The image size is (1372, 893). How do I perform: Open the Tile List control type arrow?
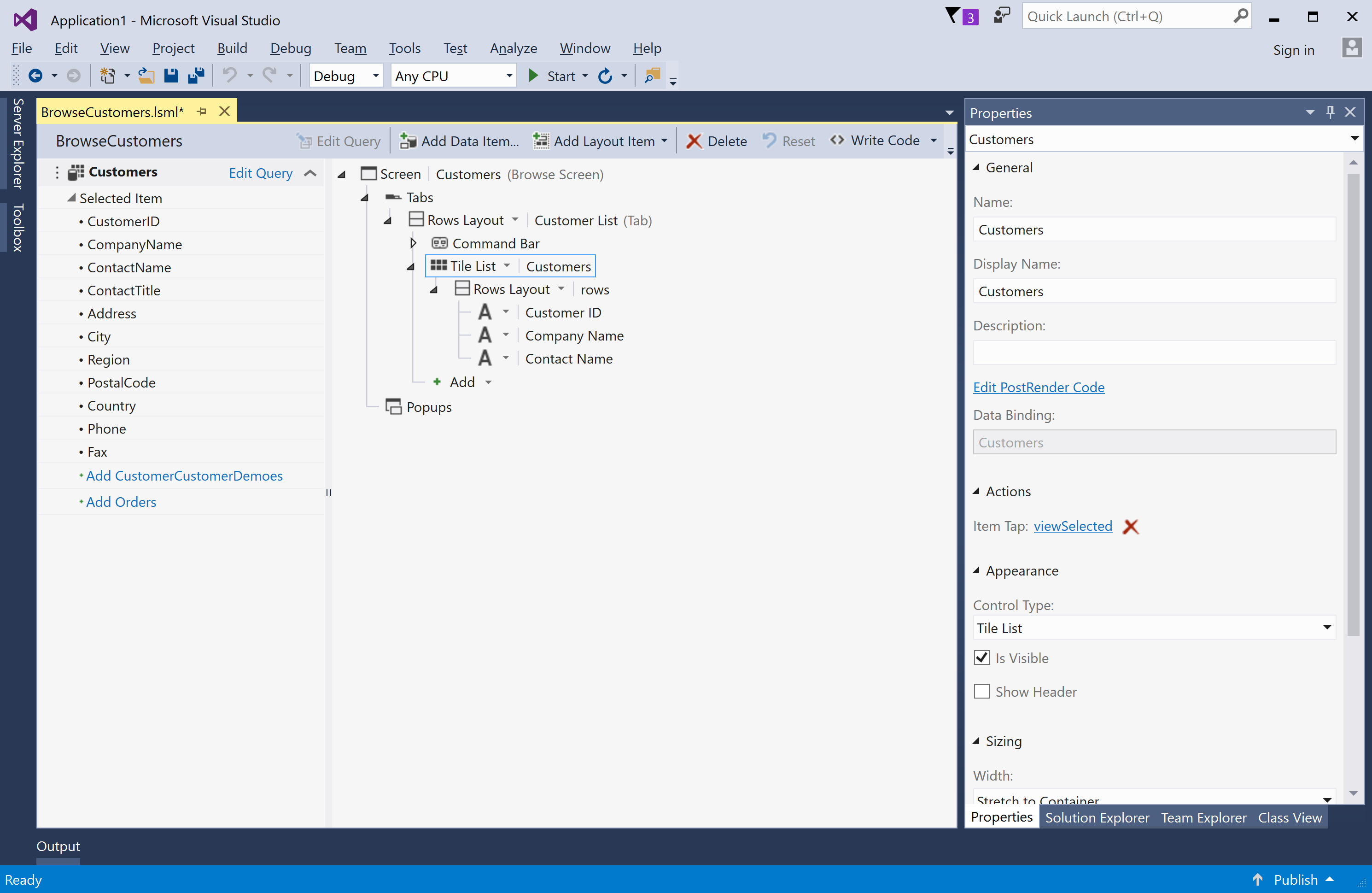507,266
